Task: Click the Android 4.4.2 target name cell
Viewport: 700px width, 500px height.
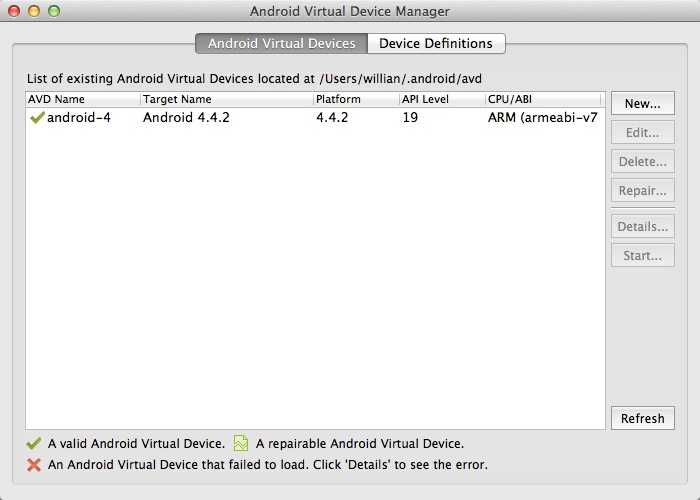Action: tap(186, 117)
